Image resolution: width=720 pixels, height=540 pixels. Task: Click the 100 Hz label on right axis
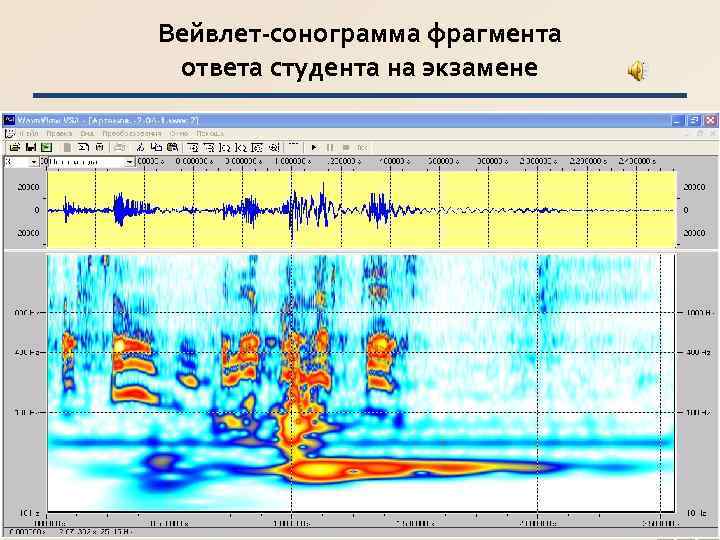pos(698,412)
